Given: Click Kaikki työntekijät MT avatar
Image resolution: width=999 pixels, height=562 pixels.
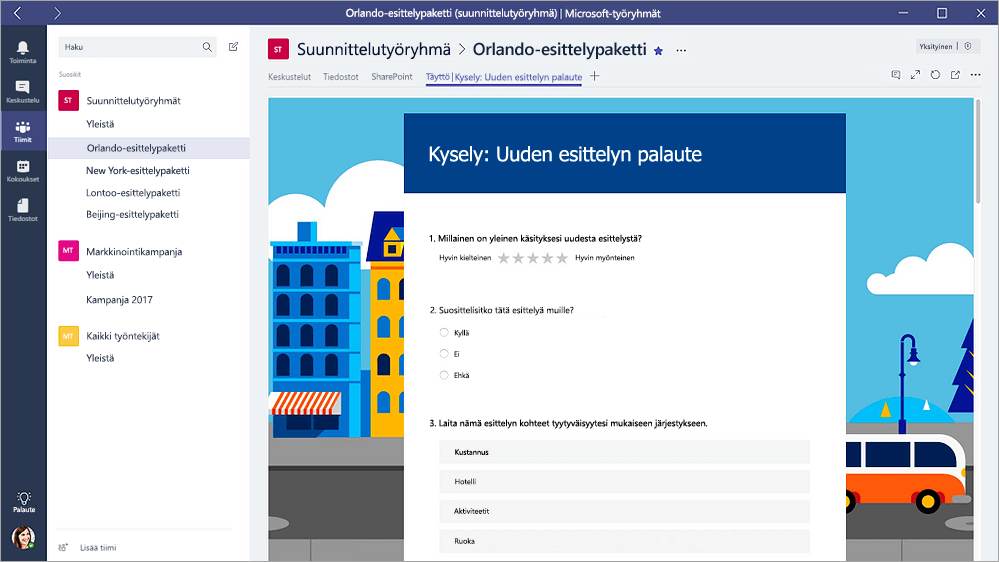Looking at the screenshot, I should click(68, 336).
